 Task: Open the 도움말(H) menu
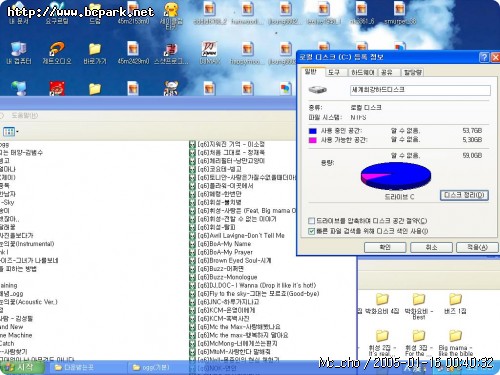click(x=24, y=116)
